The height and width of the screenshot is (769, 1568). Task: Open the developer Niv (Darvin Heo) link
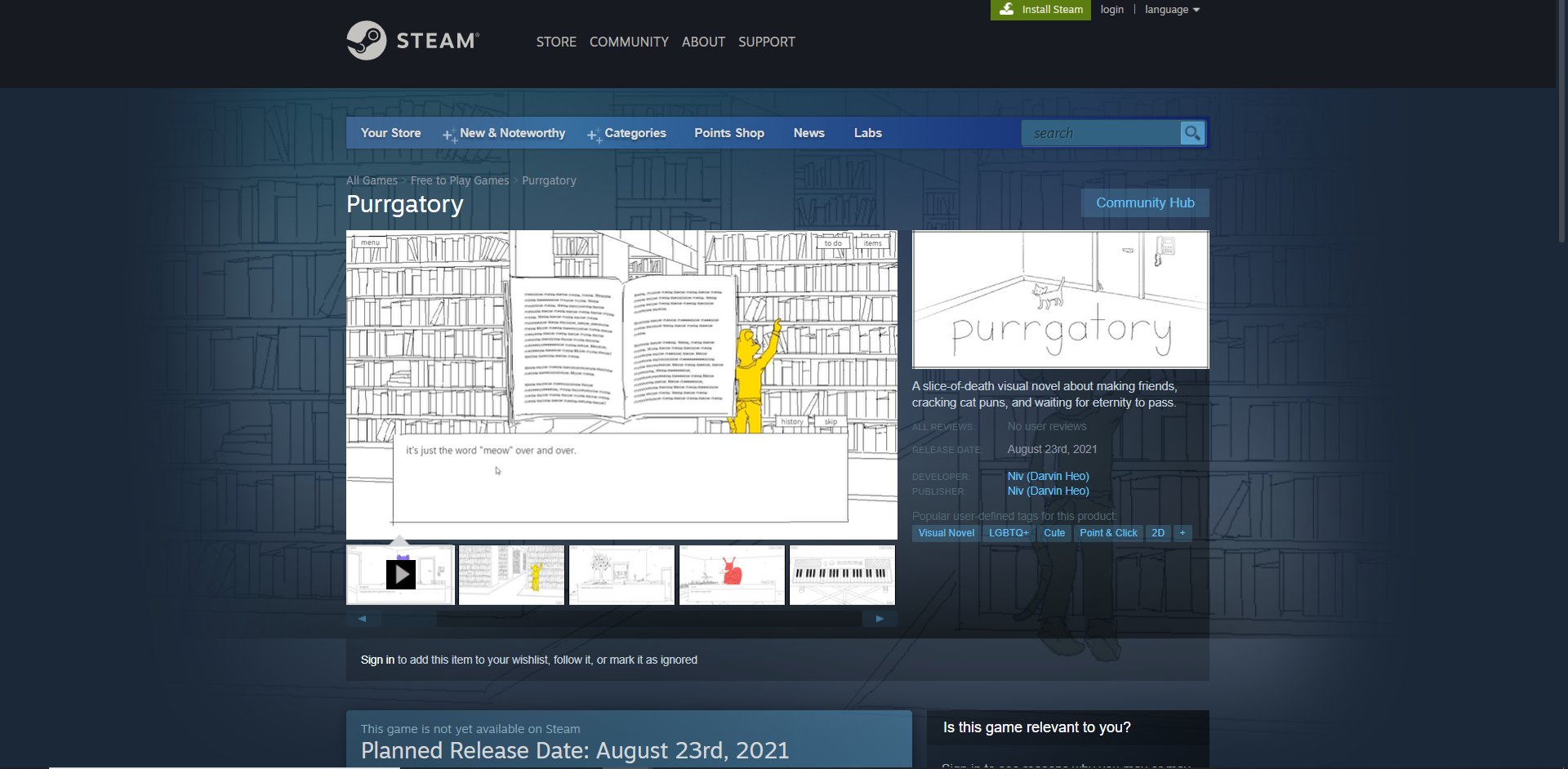1048,476
